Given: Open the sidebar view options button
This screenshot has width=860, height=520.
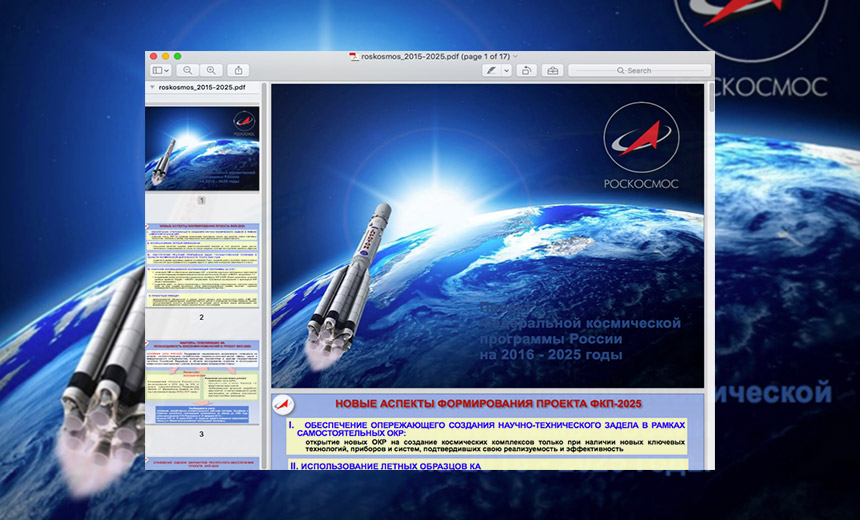Looking at the screenshot, I should point(161,70).
